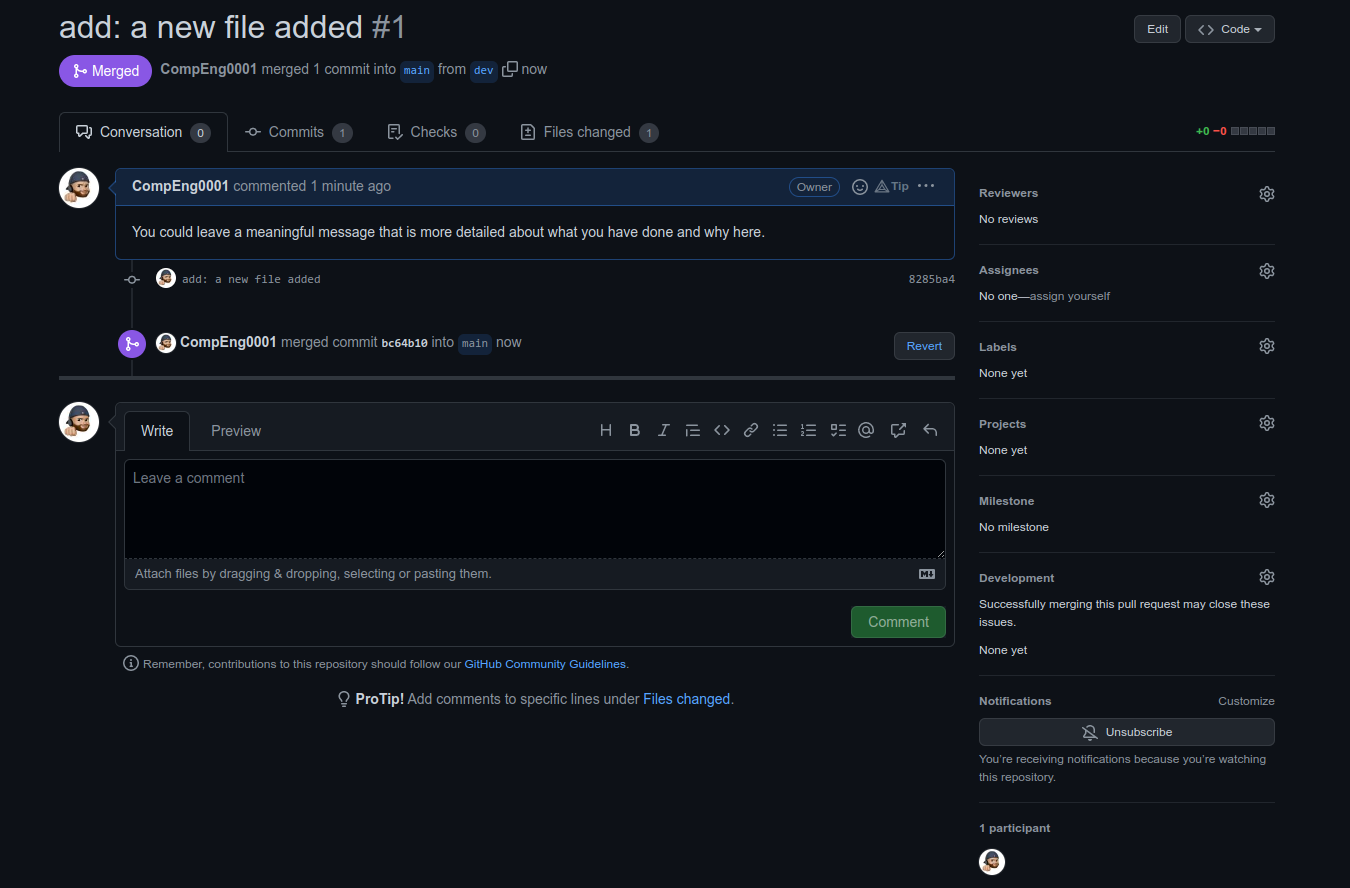The width and height of the screenshot is (1350, 888).
Task: Open GitHub Community Guidelines link
Action: click(x=545, y=664)
